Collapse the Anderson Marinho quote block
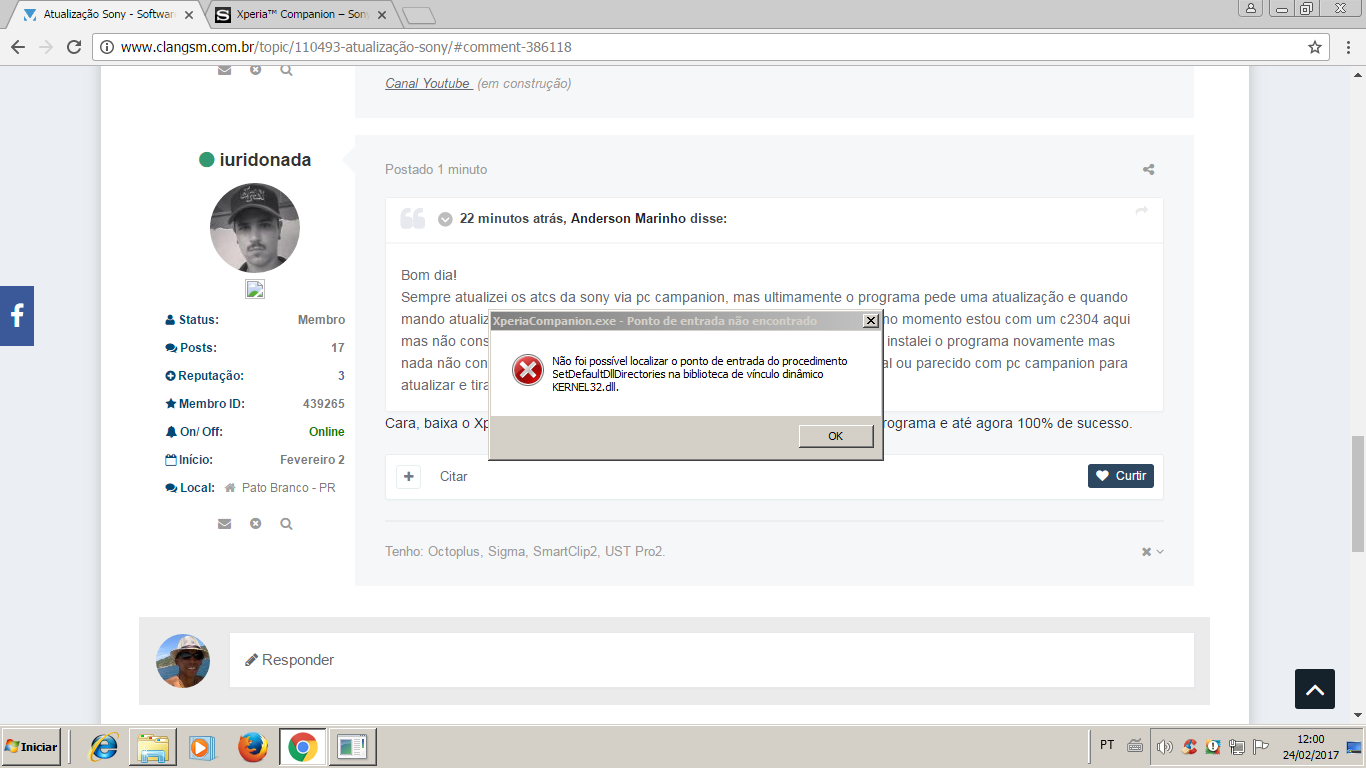The width and height of the screenshot is (1366, 768). (x=445, y=219)
